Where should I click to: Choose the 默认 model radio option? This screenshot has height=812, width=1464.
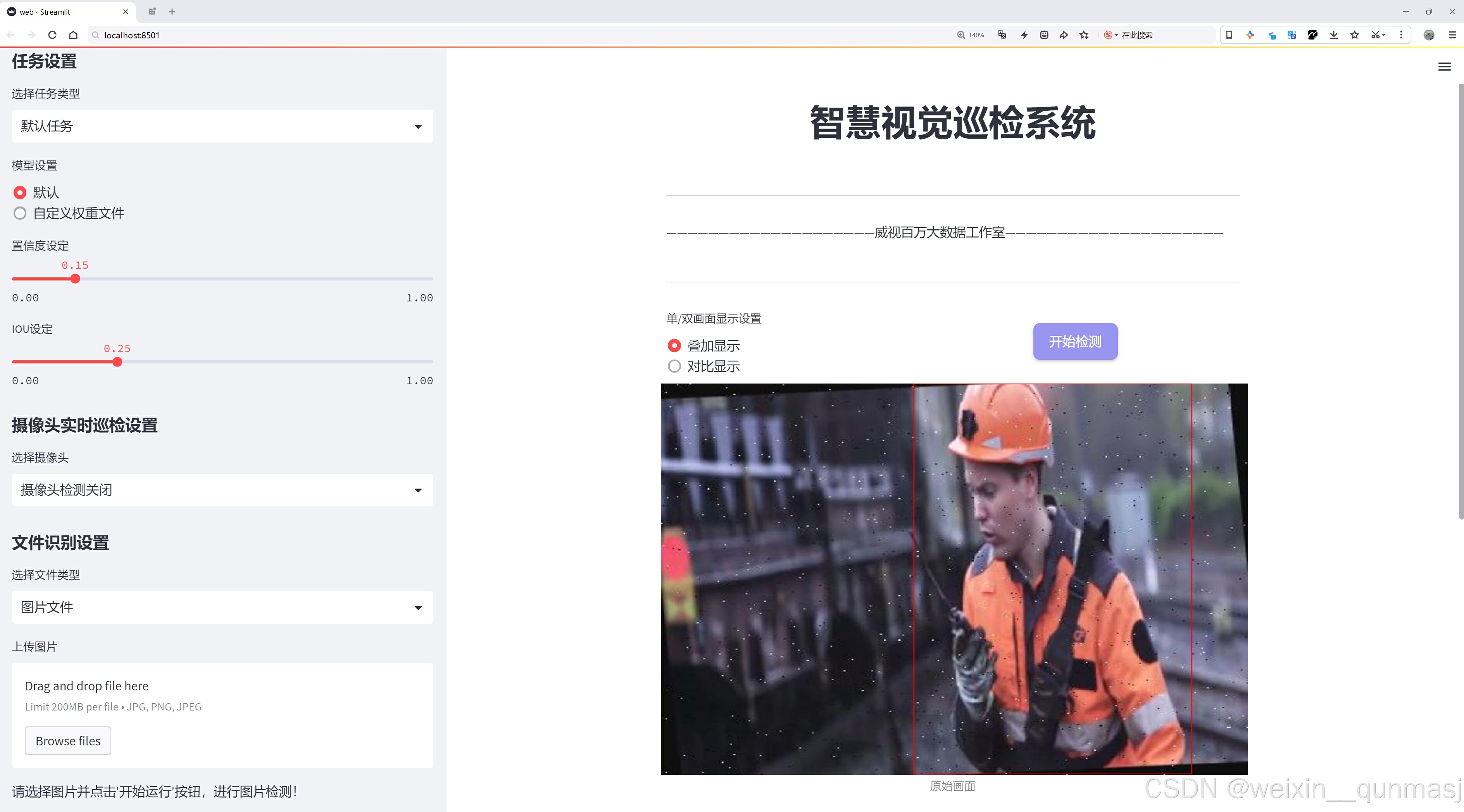[20, 193]
